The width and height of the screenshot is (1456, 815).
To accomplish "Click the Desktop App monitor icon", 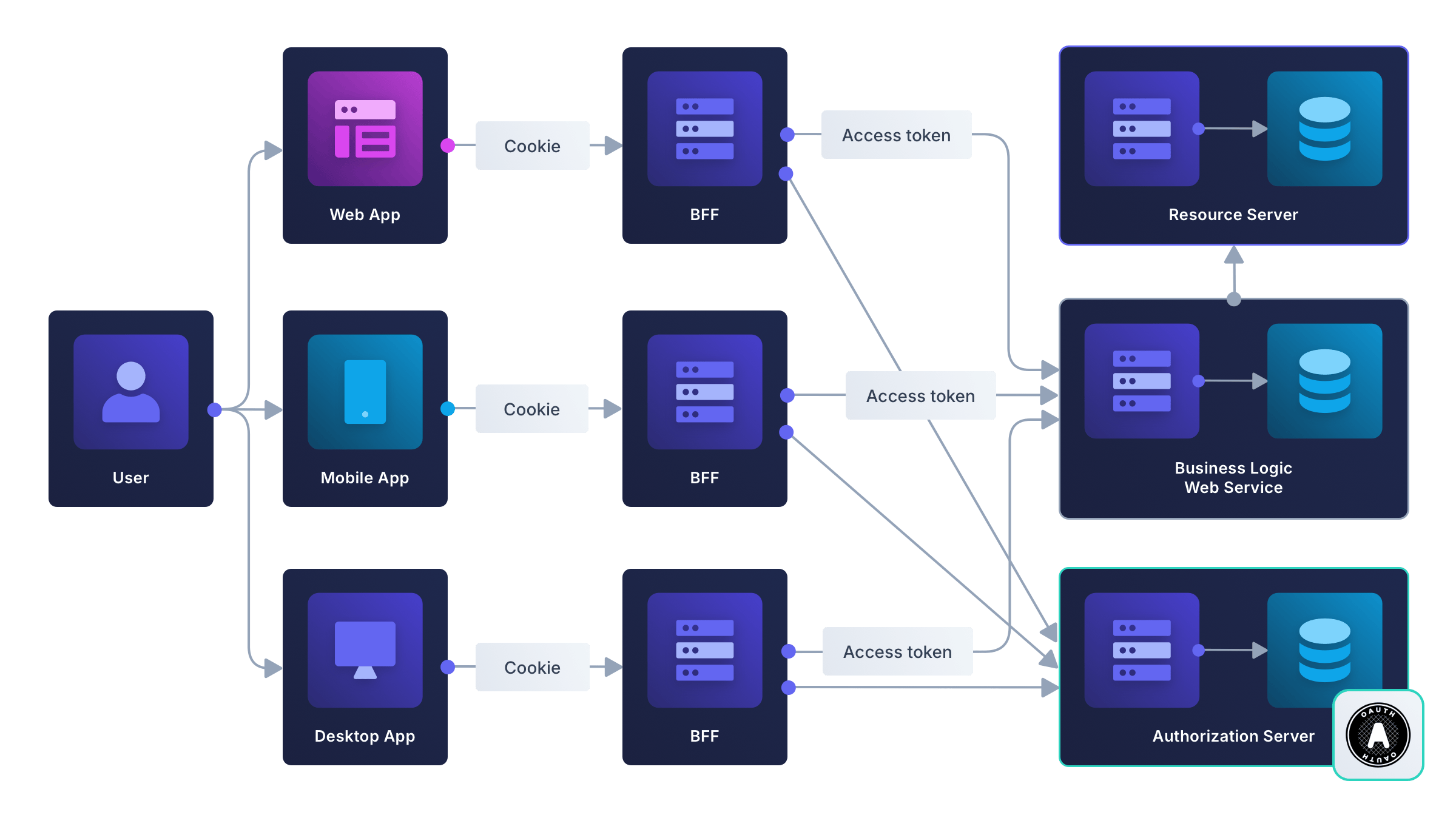I will click(365, 650).
